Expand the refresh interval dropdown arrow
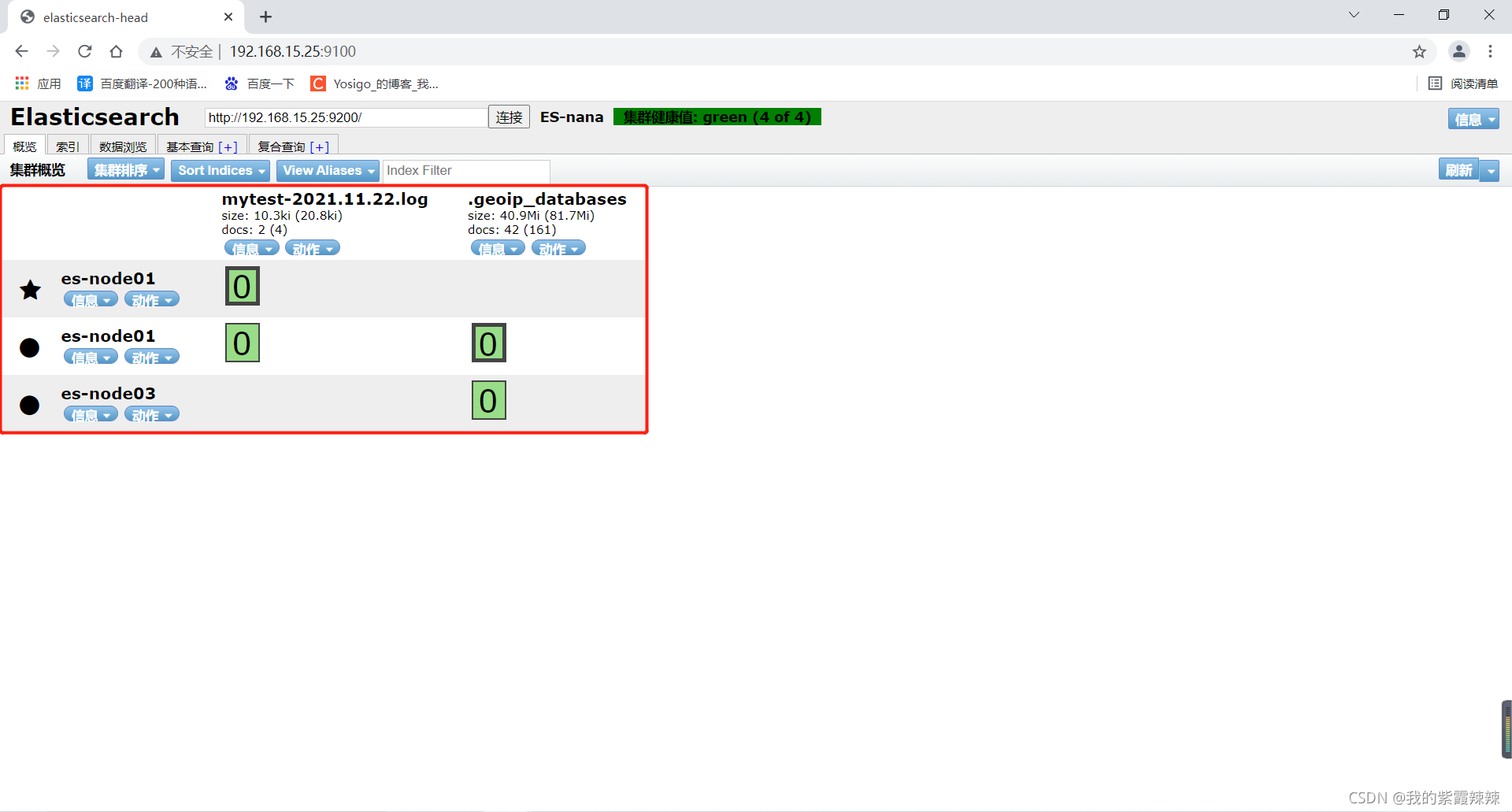 1490,170
